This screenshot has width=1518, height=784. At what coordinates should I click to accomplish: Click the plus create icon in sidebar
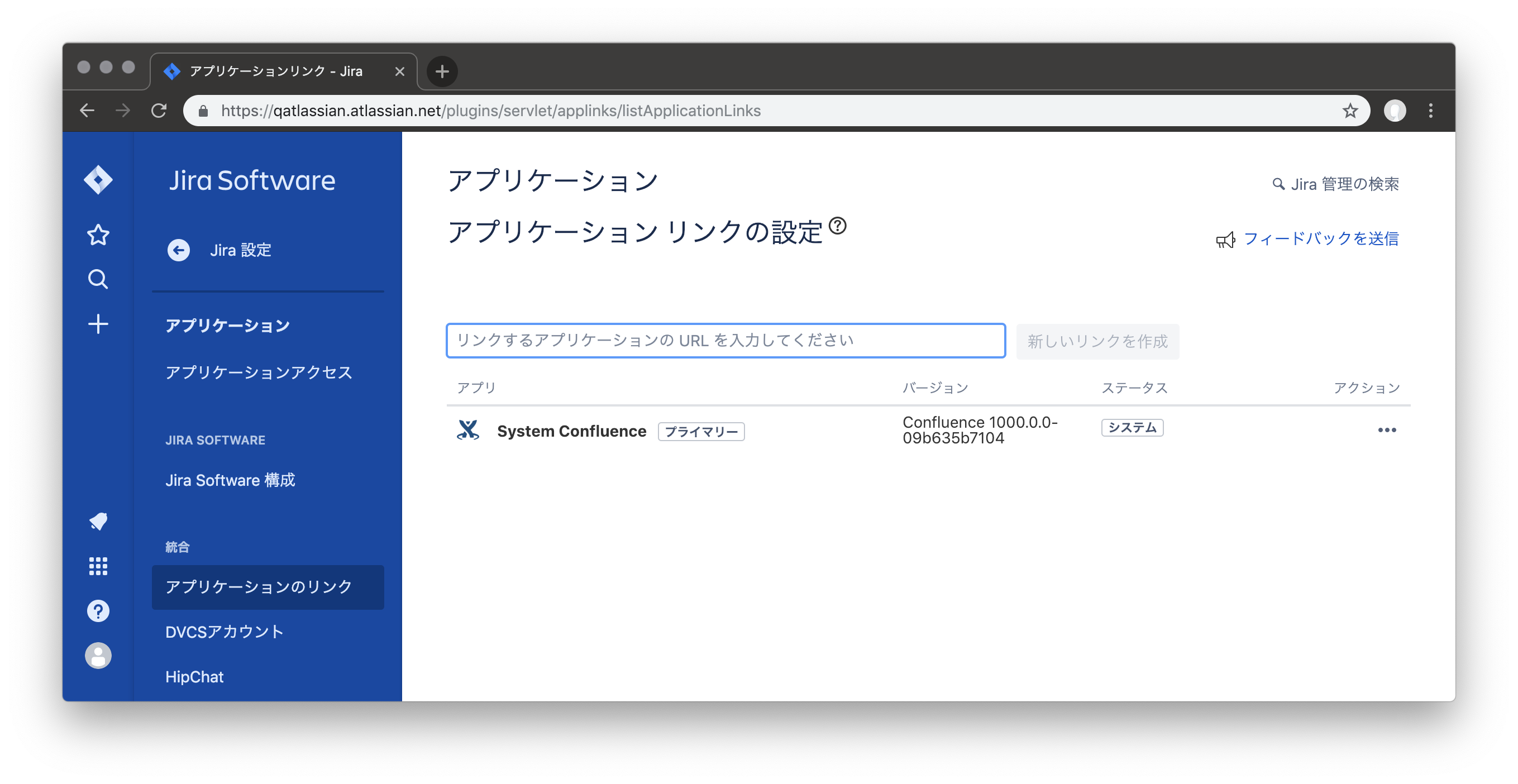pos(98,324)
